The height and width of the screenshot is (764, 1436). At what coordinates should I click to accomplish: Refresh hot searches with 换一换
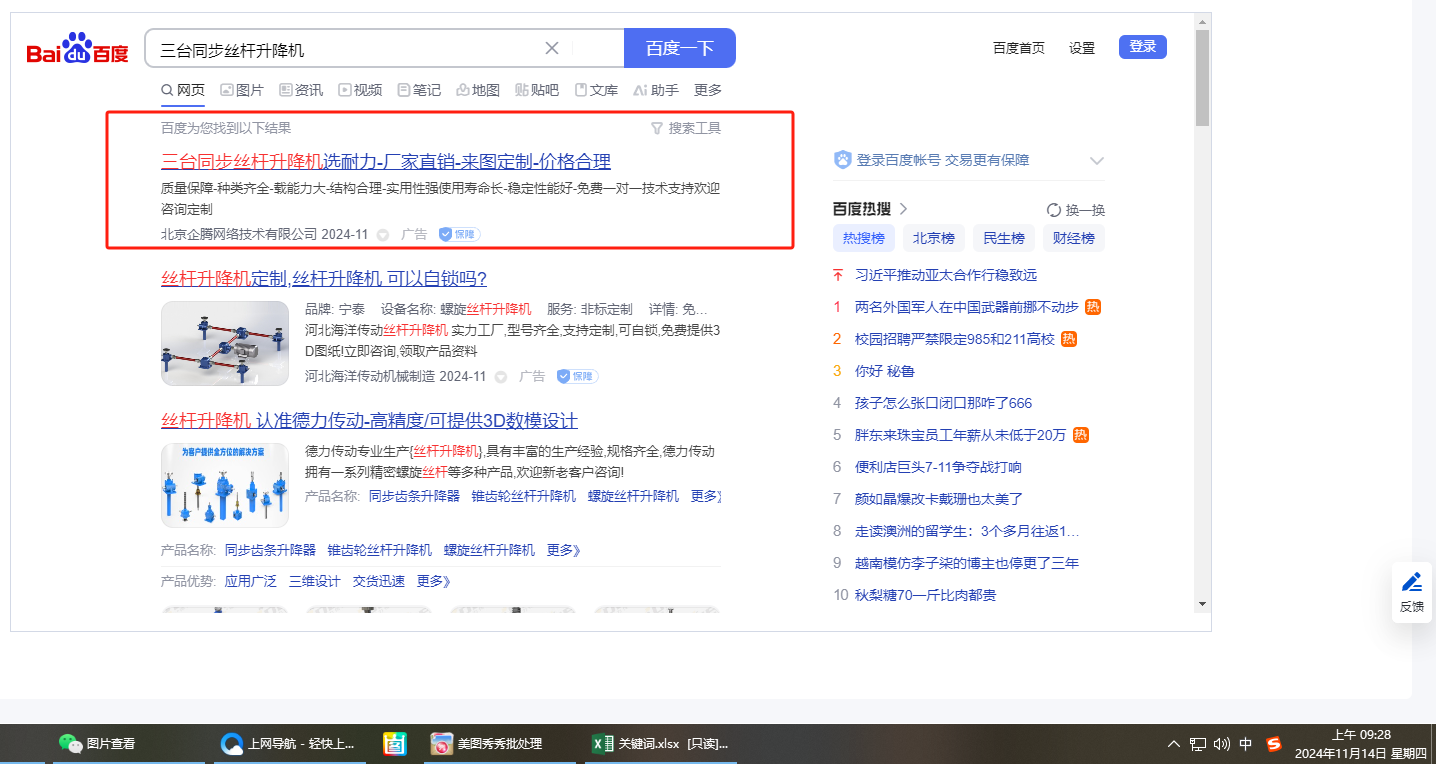1076,210
